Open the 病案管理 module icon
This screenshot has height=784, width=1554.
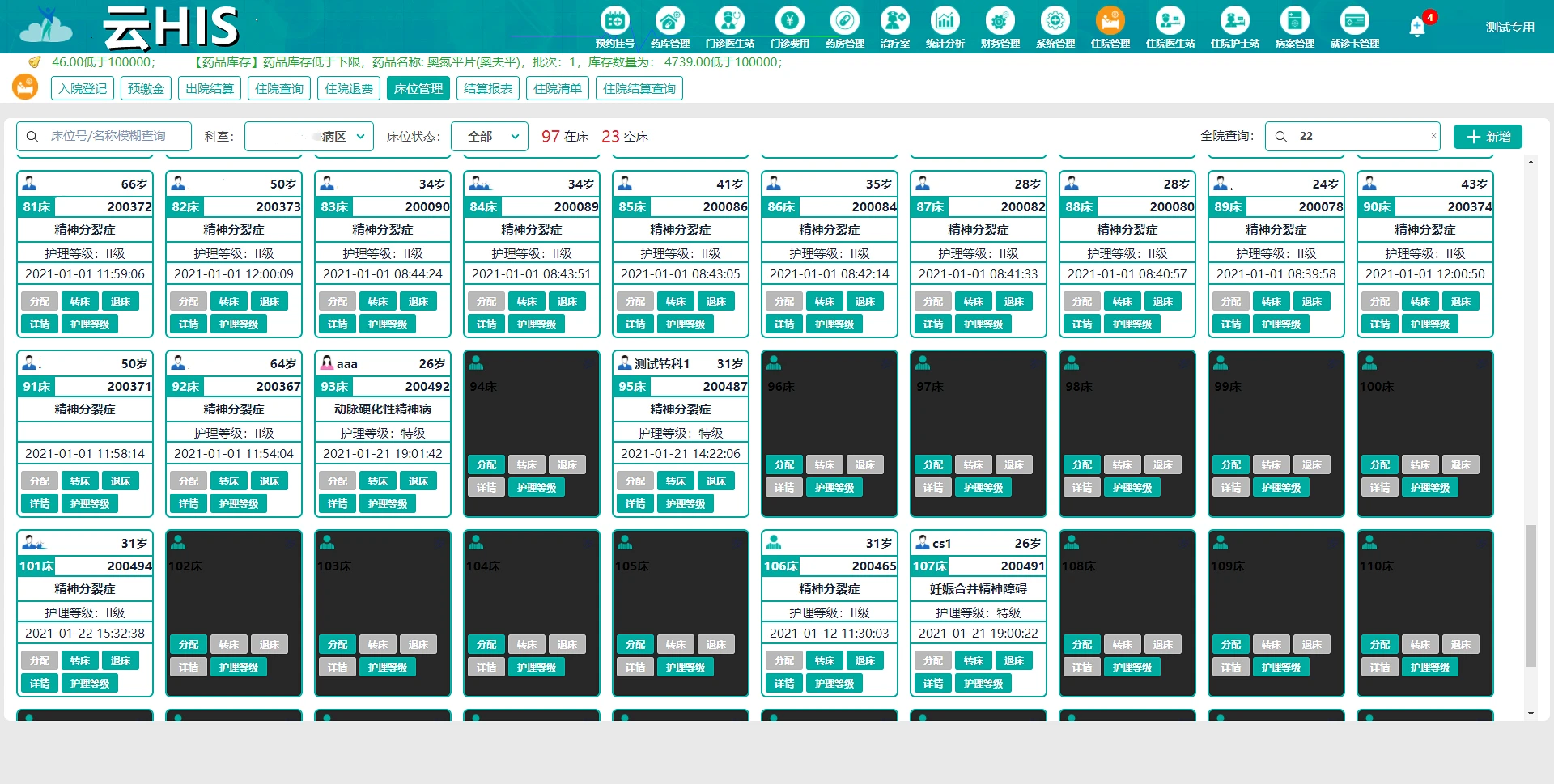click(x=1294, y=22)
